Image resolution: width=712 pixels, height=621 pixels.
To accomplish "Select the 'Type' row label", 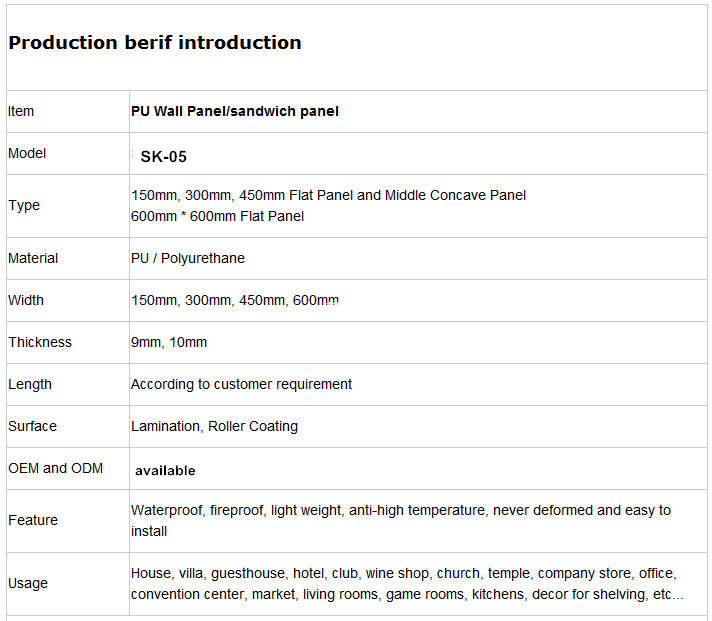I will (24, 206).
